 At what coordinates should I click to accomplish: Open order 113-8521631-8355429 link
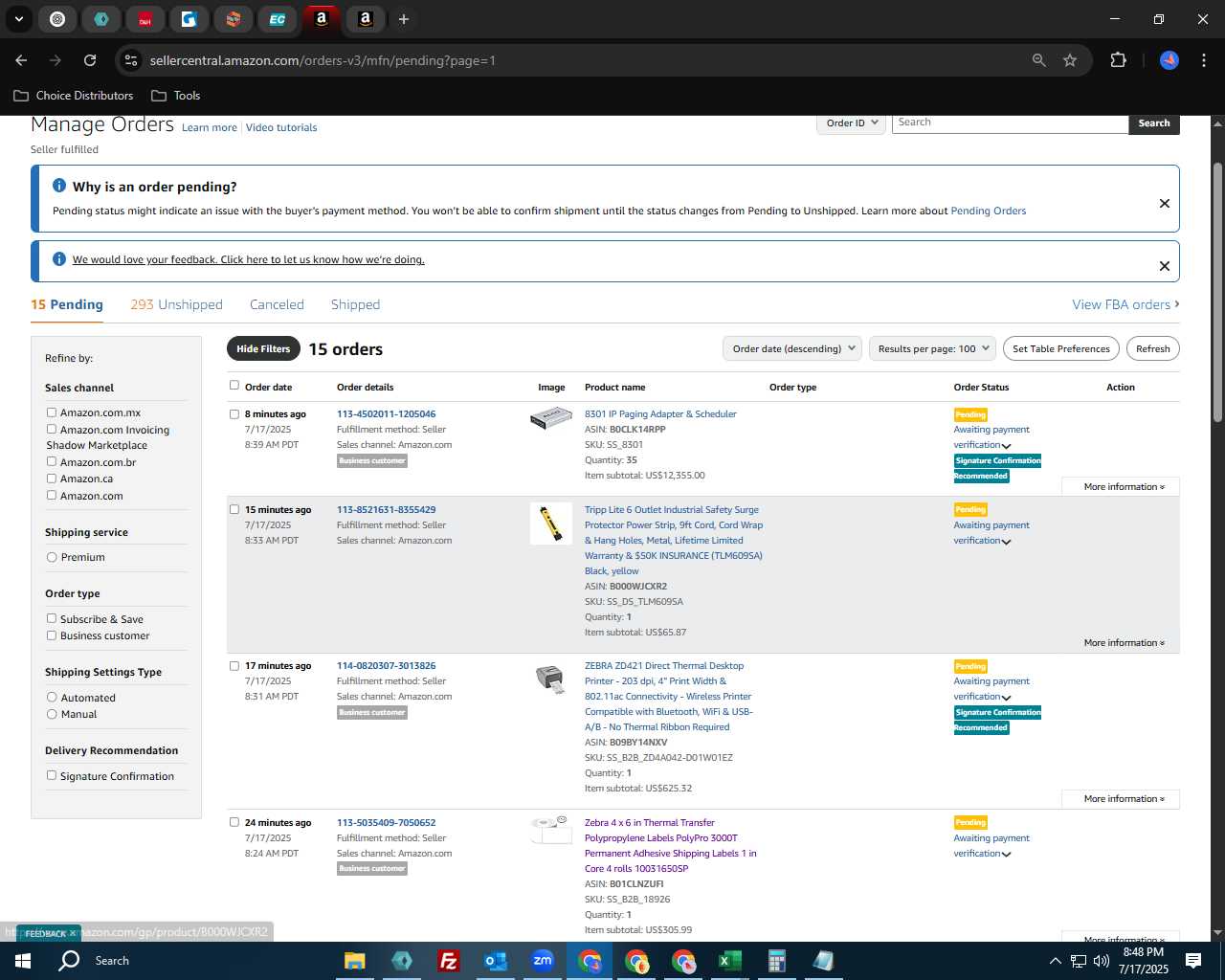[x=386, y=510]
